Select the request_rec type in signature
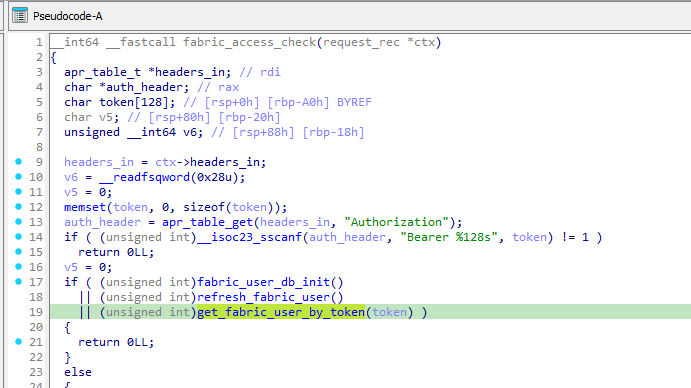Screen dimensions: 691x388 point(361,42)
